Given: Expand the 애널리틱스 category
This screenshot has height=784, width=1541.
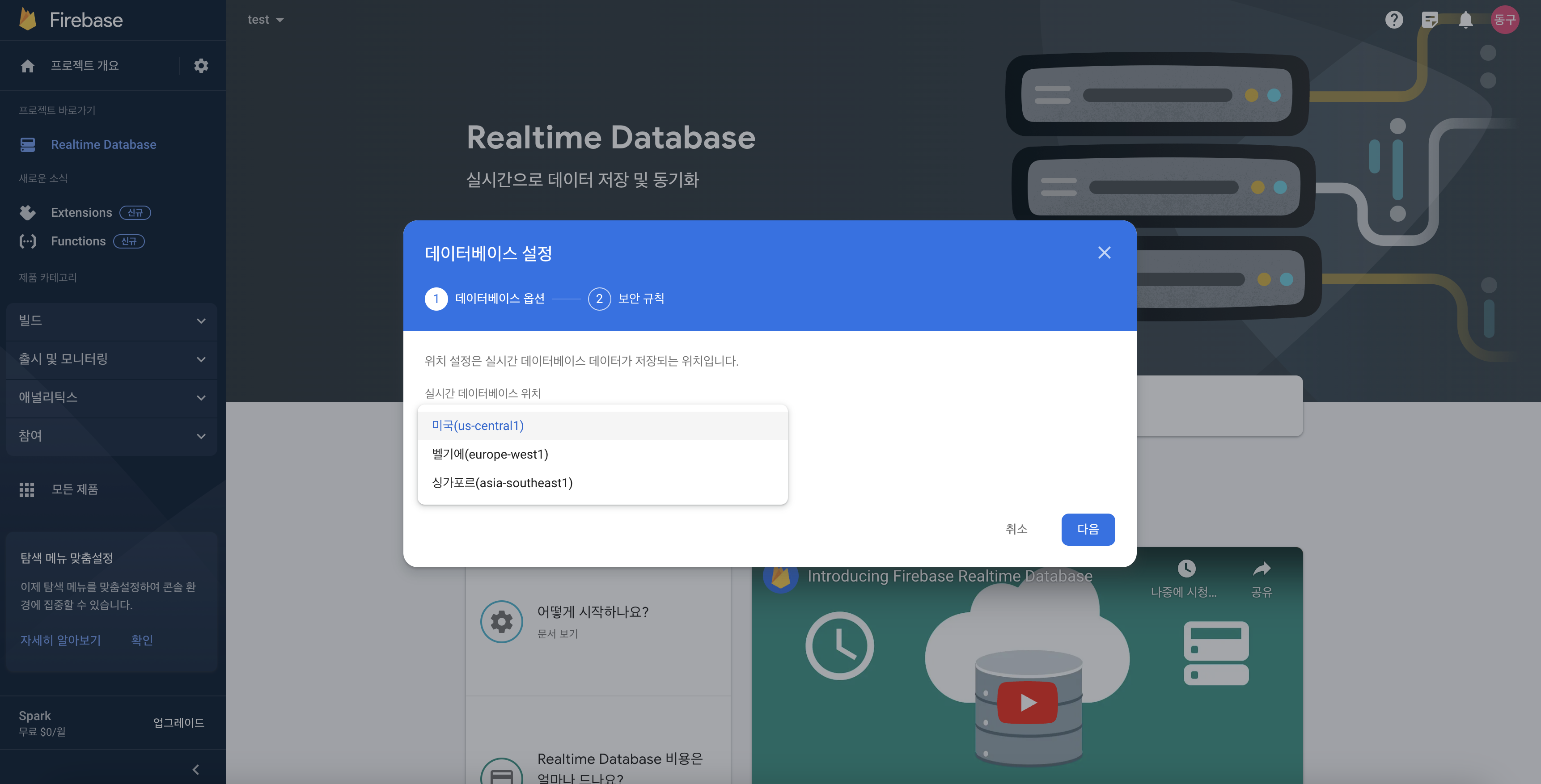Looking at the screenshot, I should (111, 397).
